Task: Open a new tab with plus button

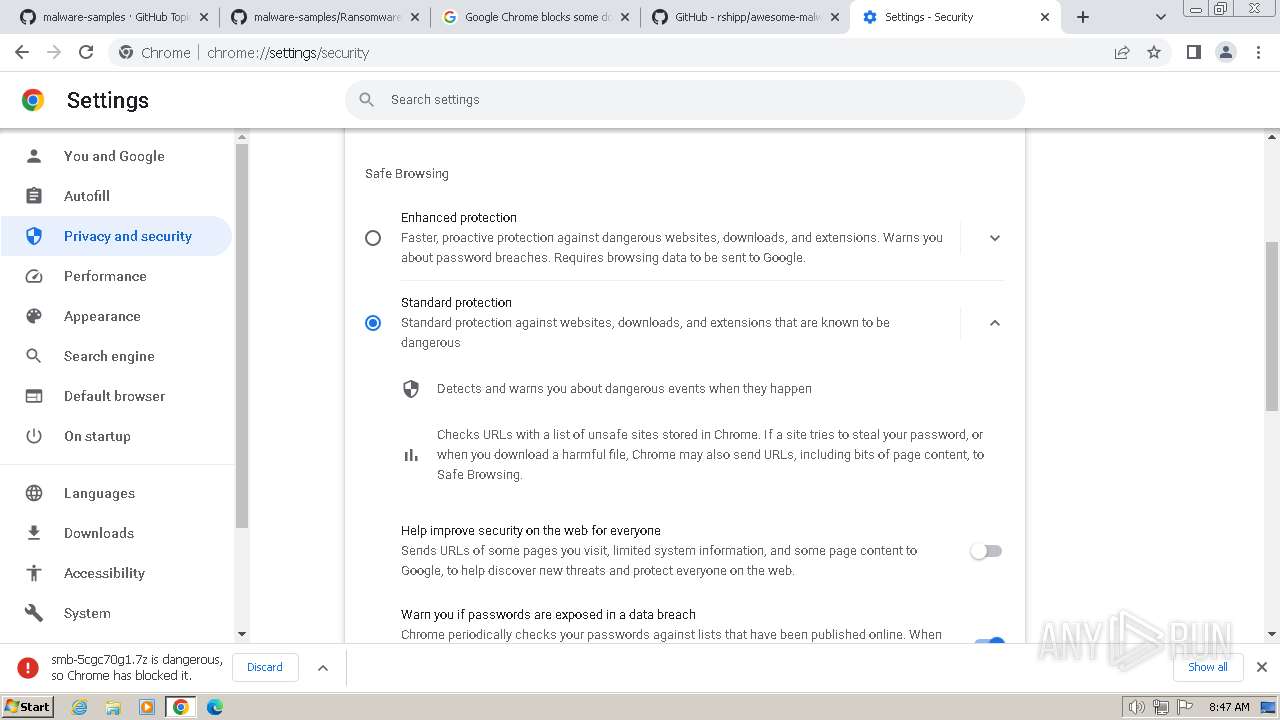Action: 1083,17
